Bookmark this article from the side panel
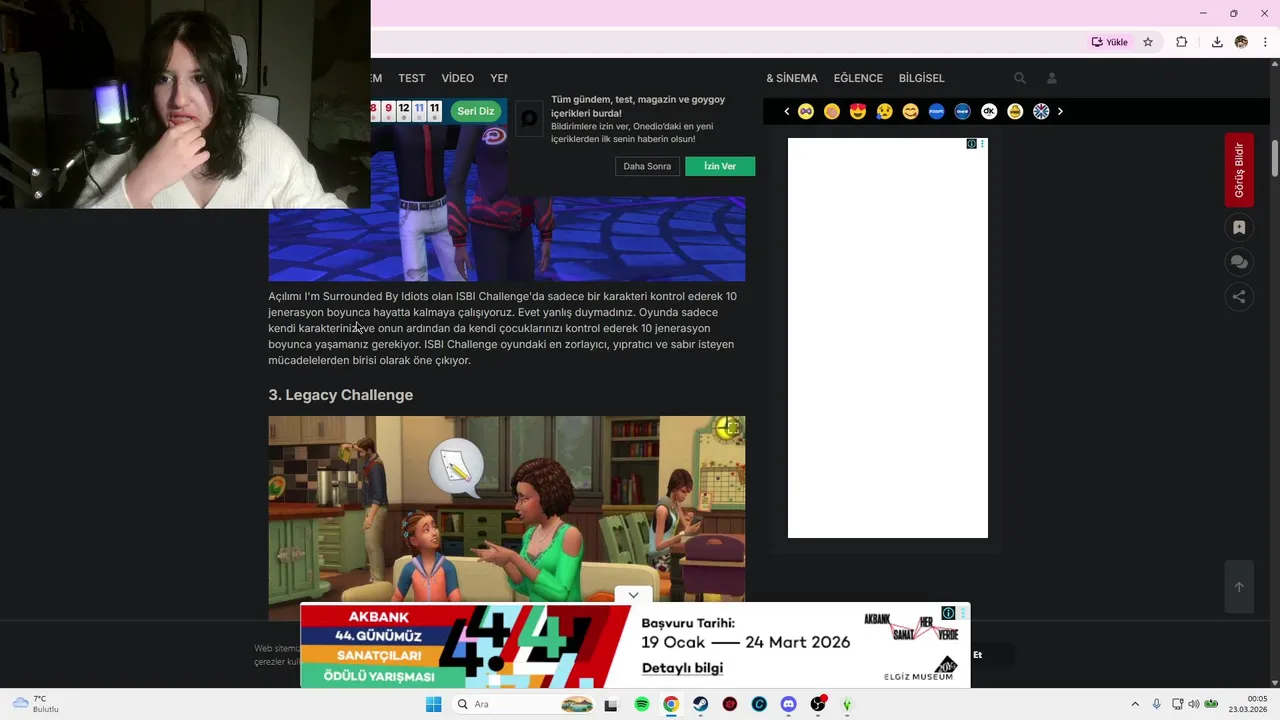Image resolution: width=1280 pixels, height=720 pixels. coord(1239,227)
